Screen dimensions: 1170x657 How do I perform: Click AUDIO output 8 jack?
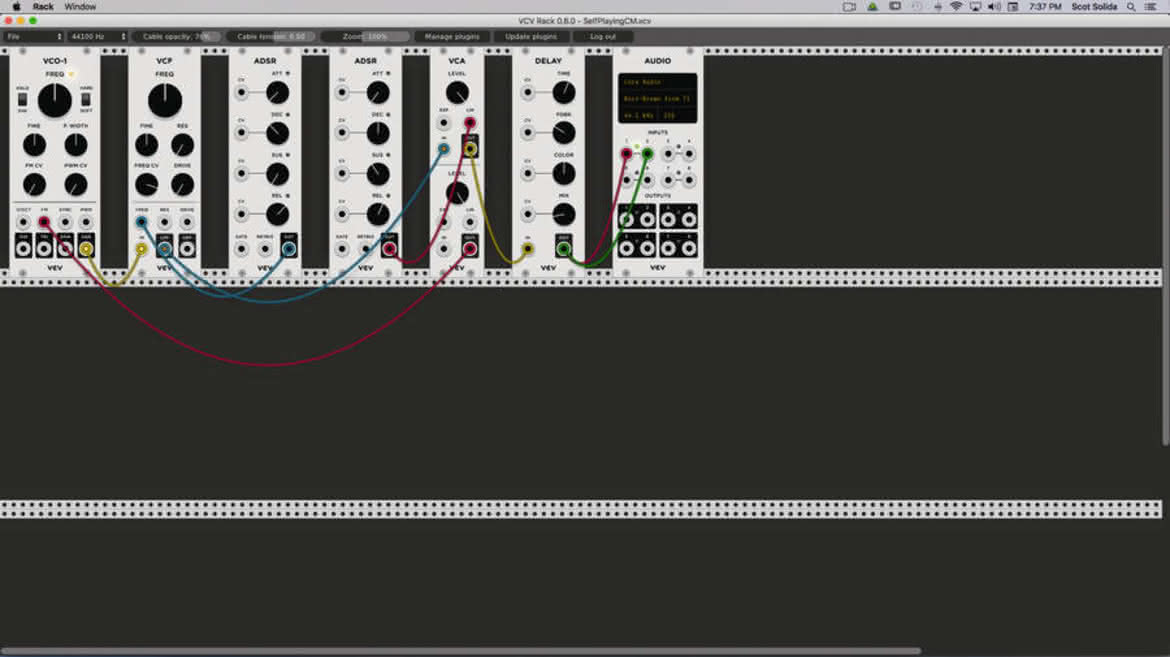click(689, 247)
